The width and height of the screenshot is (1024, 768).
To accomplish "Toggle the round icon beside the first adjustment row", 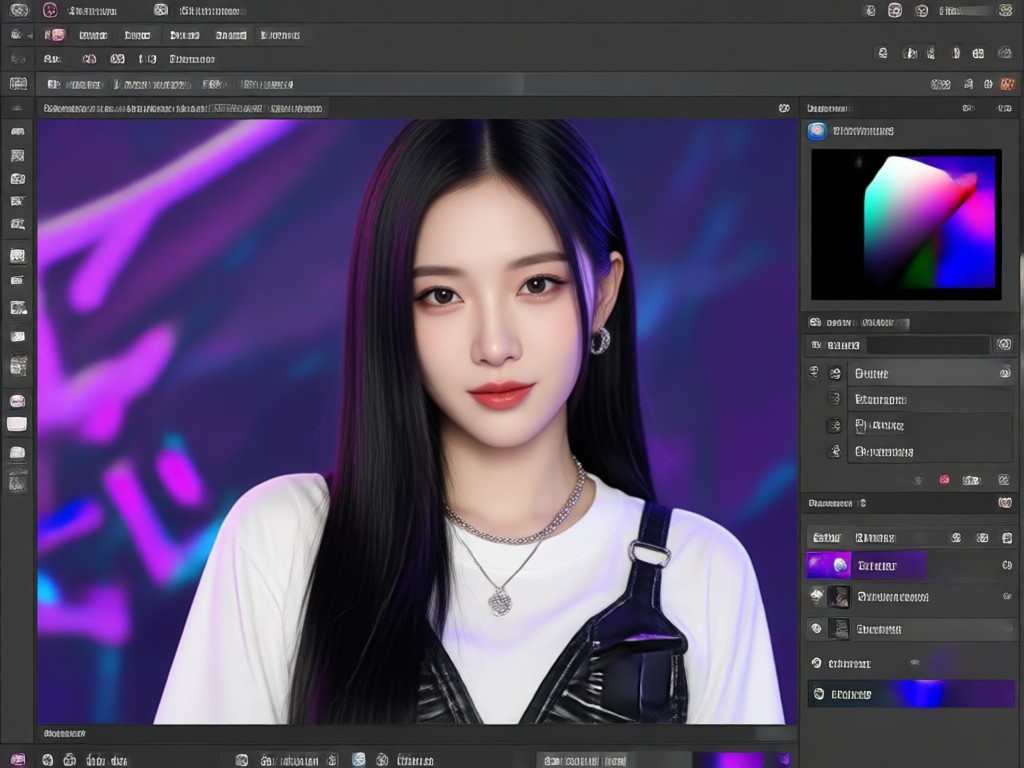I will click(835, 374).
